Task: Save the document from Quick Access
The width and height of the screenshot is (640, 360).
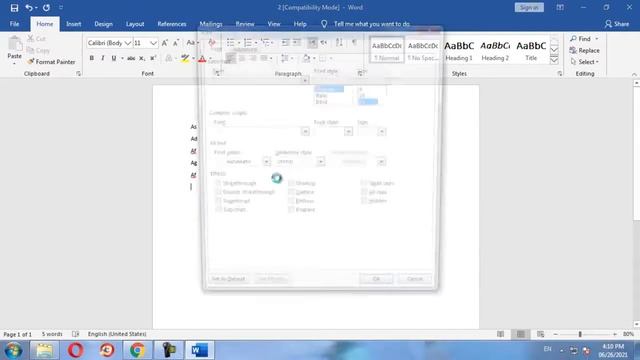Action: pyautogui.click(x=14, y=8)
